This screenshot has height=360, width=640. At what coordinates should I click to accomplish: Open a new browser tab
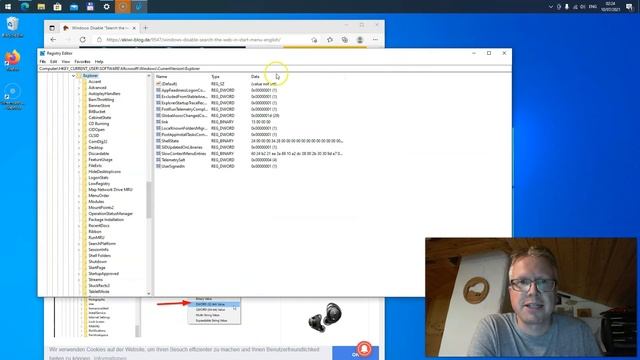point(145,28)
